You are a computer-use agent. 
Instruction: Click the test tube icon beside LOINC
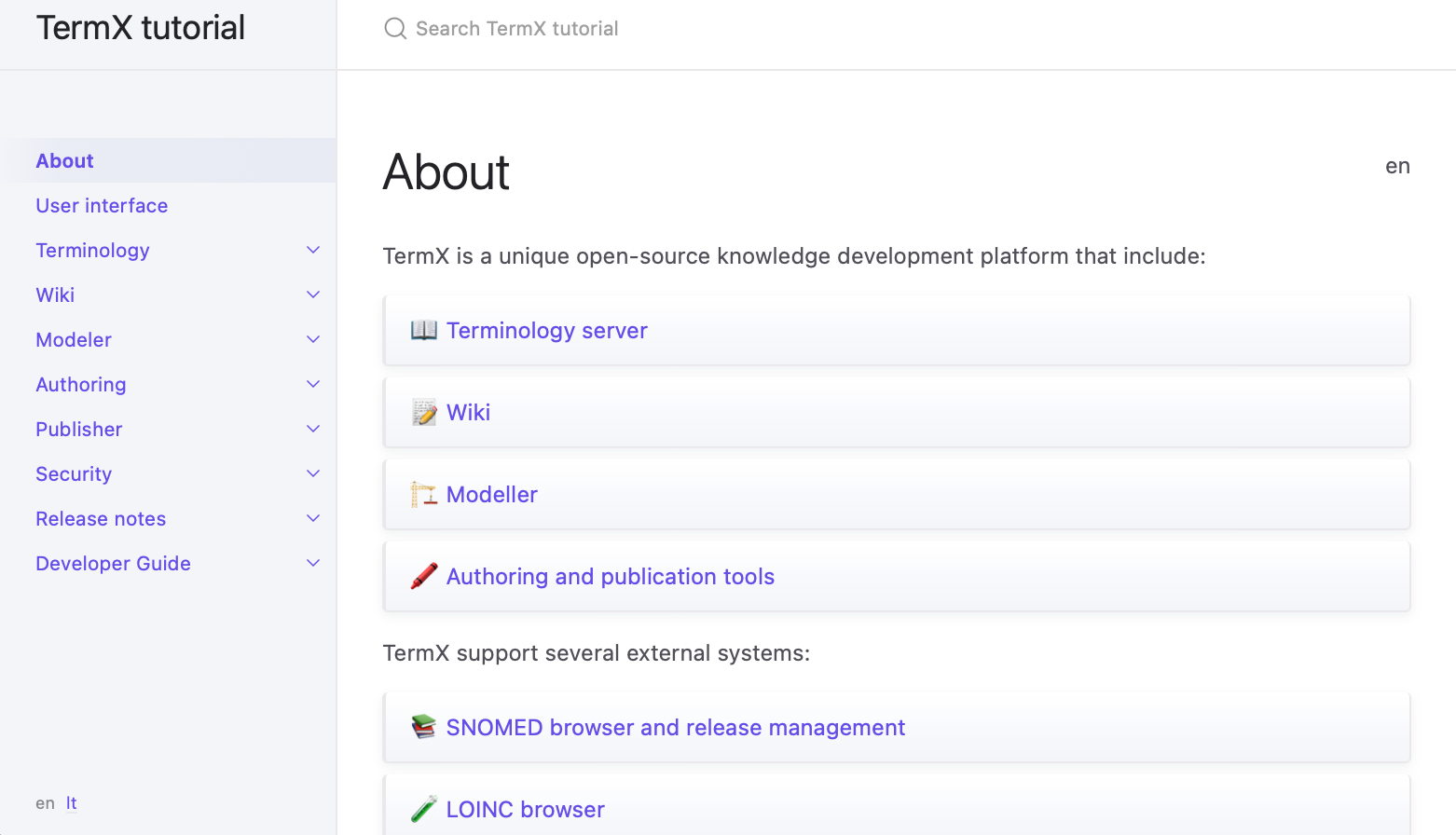point(424,810)
